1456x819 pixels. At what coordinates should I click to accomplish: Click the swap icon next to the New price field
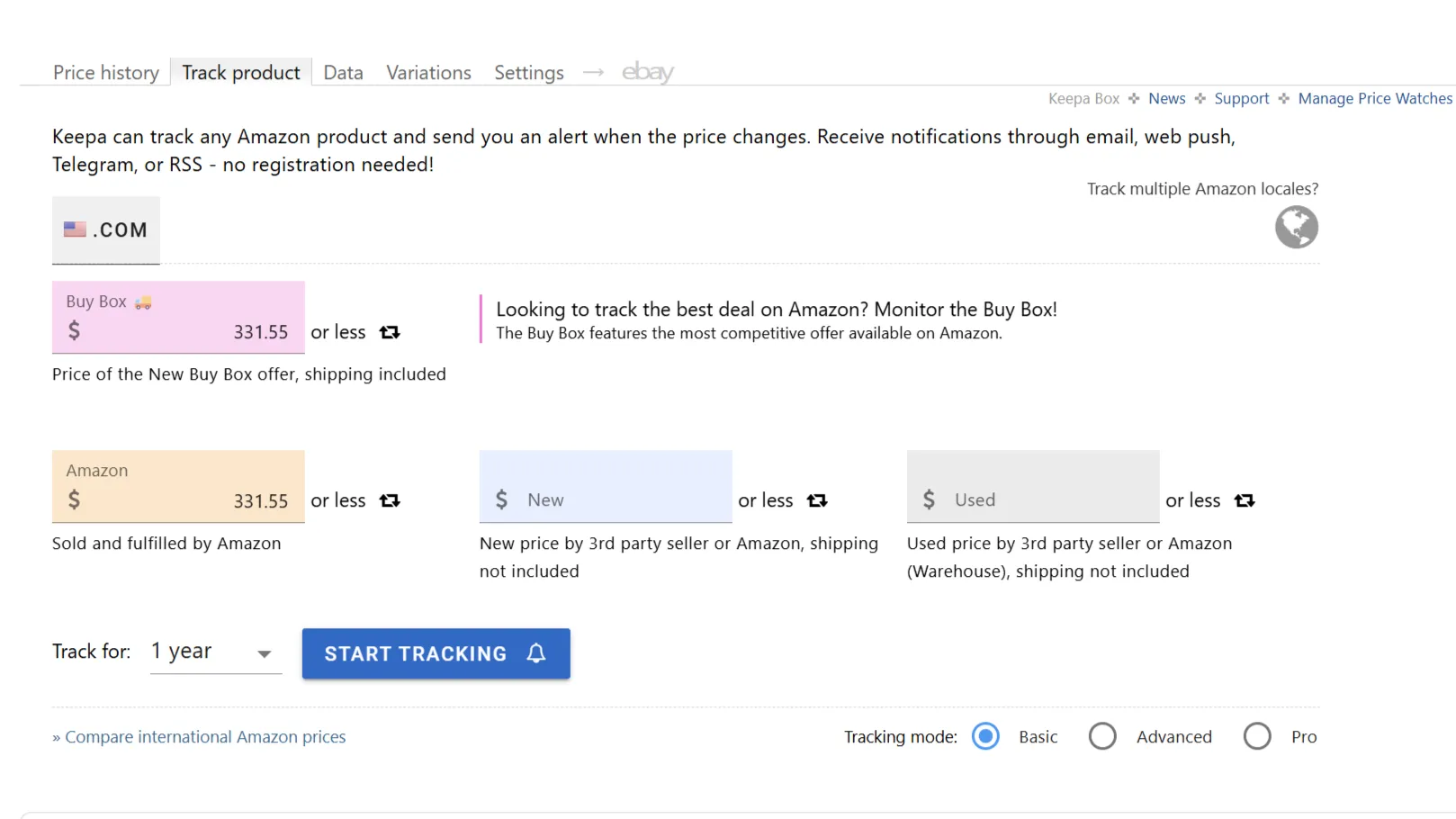(x=817, y=500)
